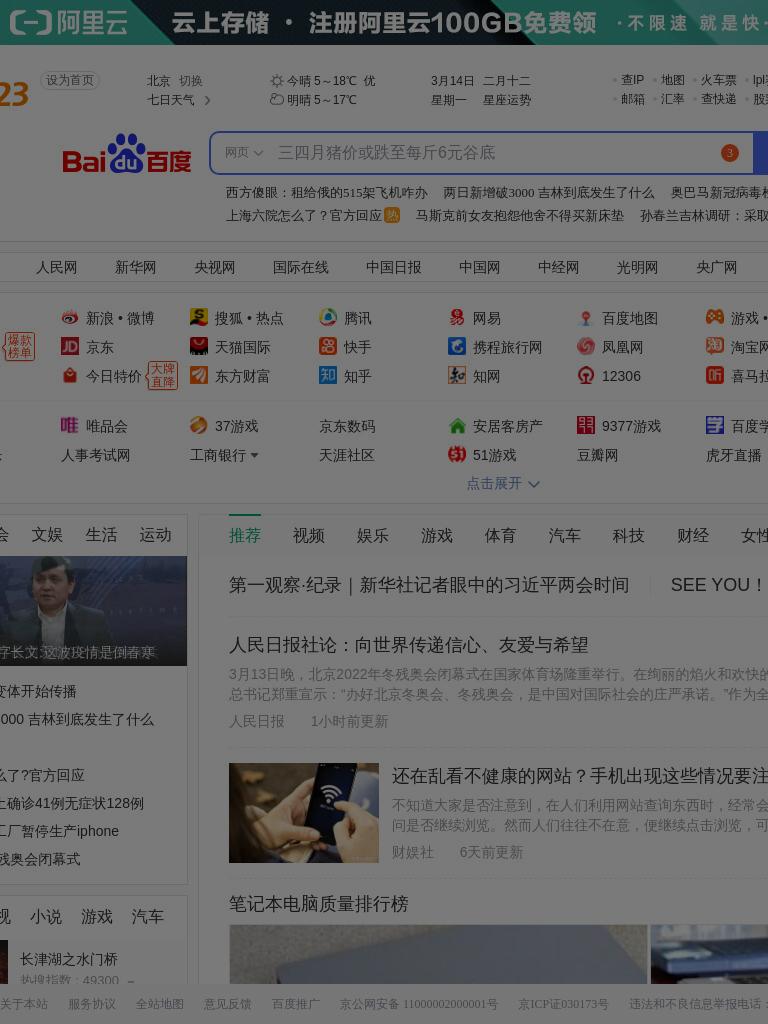Click the 唯品会 icon
Viewport: 768px width, 1024px height.
point(70,425)
